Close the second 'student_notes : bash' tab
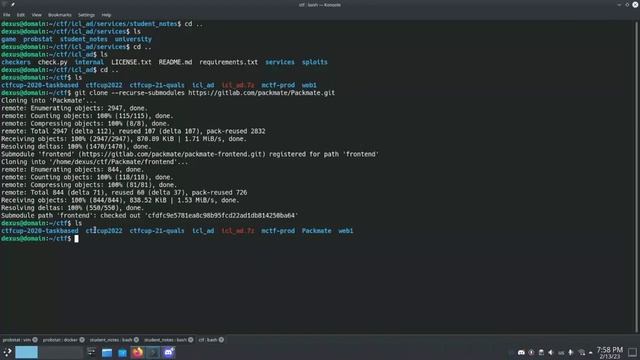The image size is (640, 360). [191, 340]
